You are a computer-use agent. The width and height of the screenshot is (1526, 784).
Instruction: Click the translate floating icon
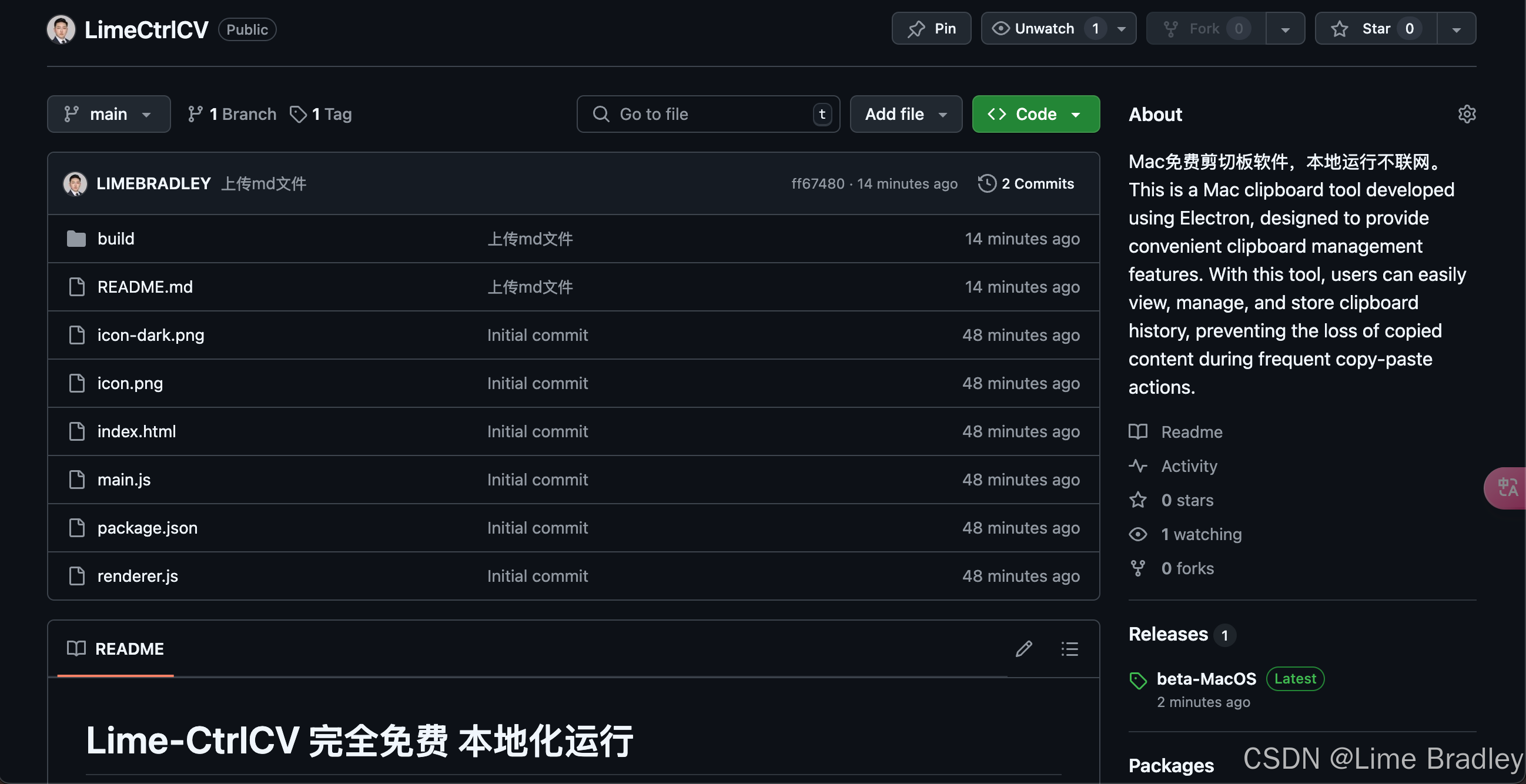[1507, 488]
